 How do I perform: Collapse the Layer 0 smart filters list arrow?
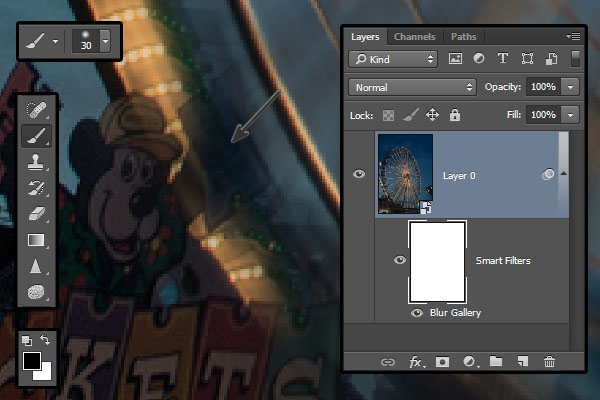tap(564, 173)
